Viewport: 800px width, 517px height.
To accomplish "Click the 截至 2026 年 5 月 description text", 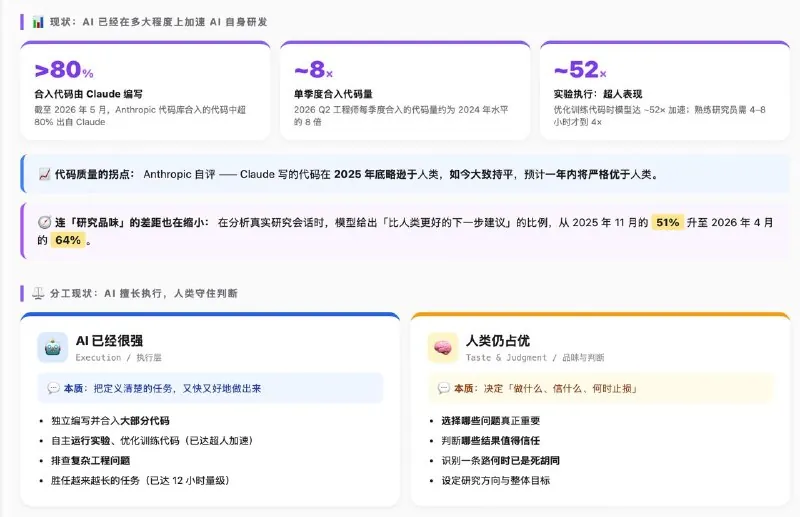I will [140, 116].
